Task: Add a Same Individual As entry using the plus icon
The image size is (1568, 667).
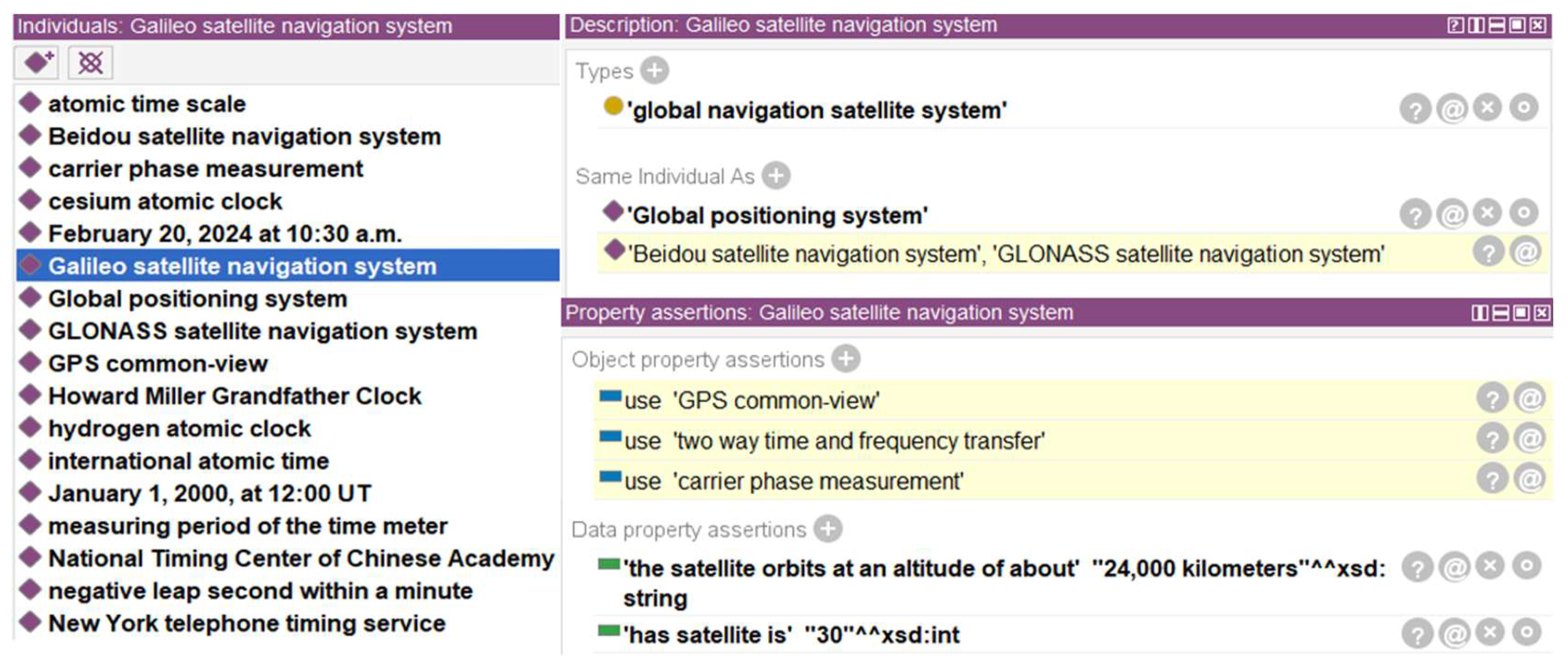Action: click(776, 176)
